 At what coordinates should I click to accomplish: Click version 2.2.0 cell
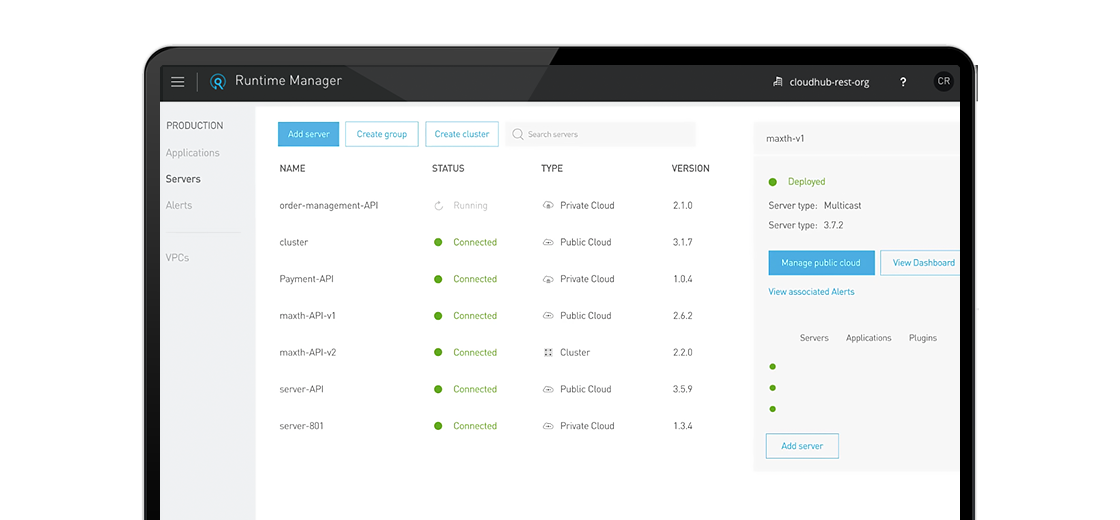click(683, 353)
